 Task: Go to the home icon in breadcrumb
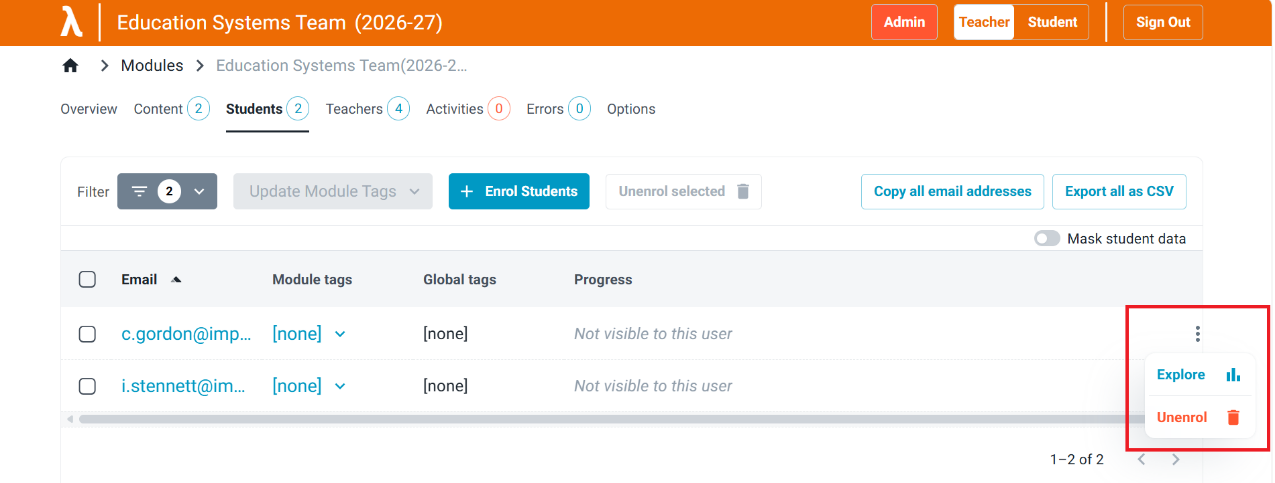[x=70, y=66]
